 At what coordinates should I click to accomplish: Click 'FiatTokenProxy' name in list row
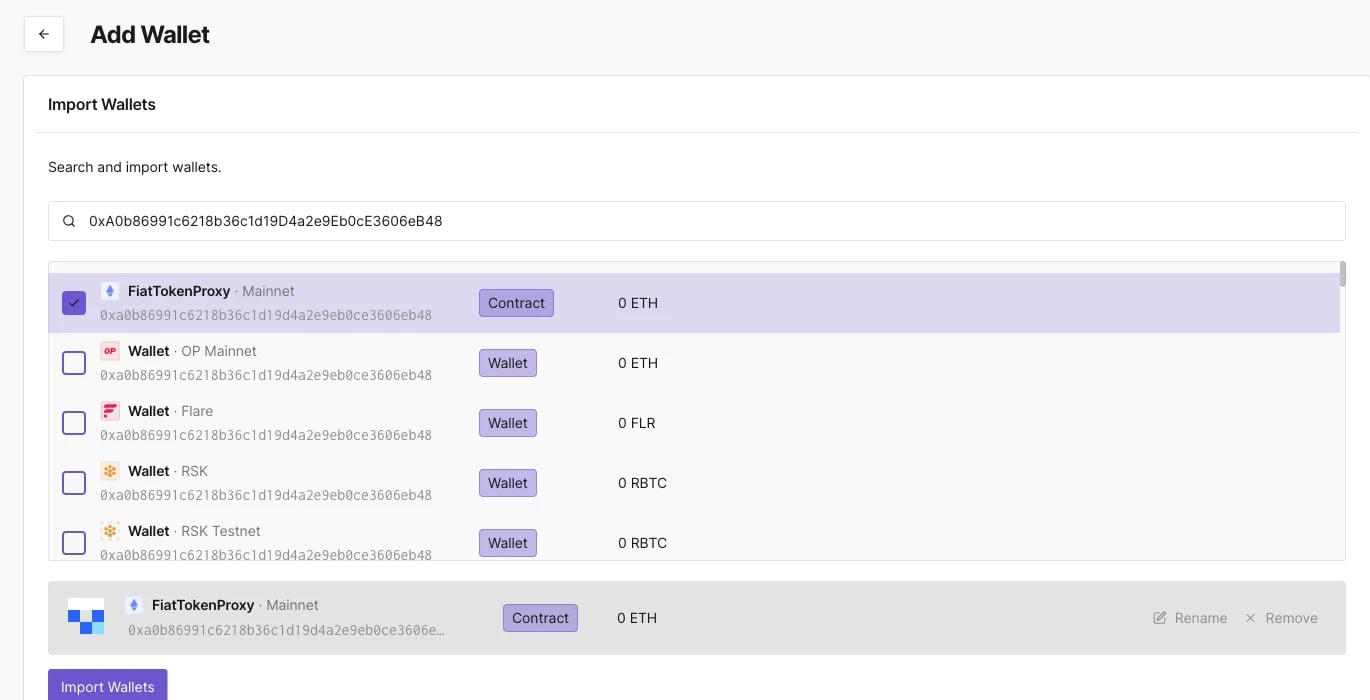(x=179, y=291)
